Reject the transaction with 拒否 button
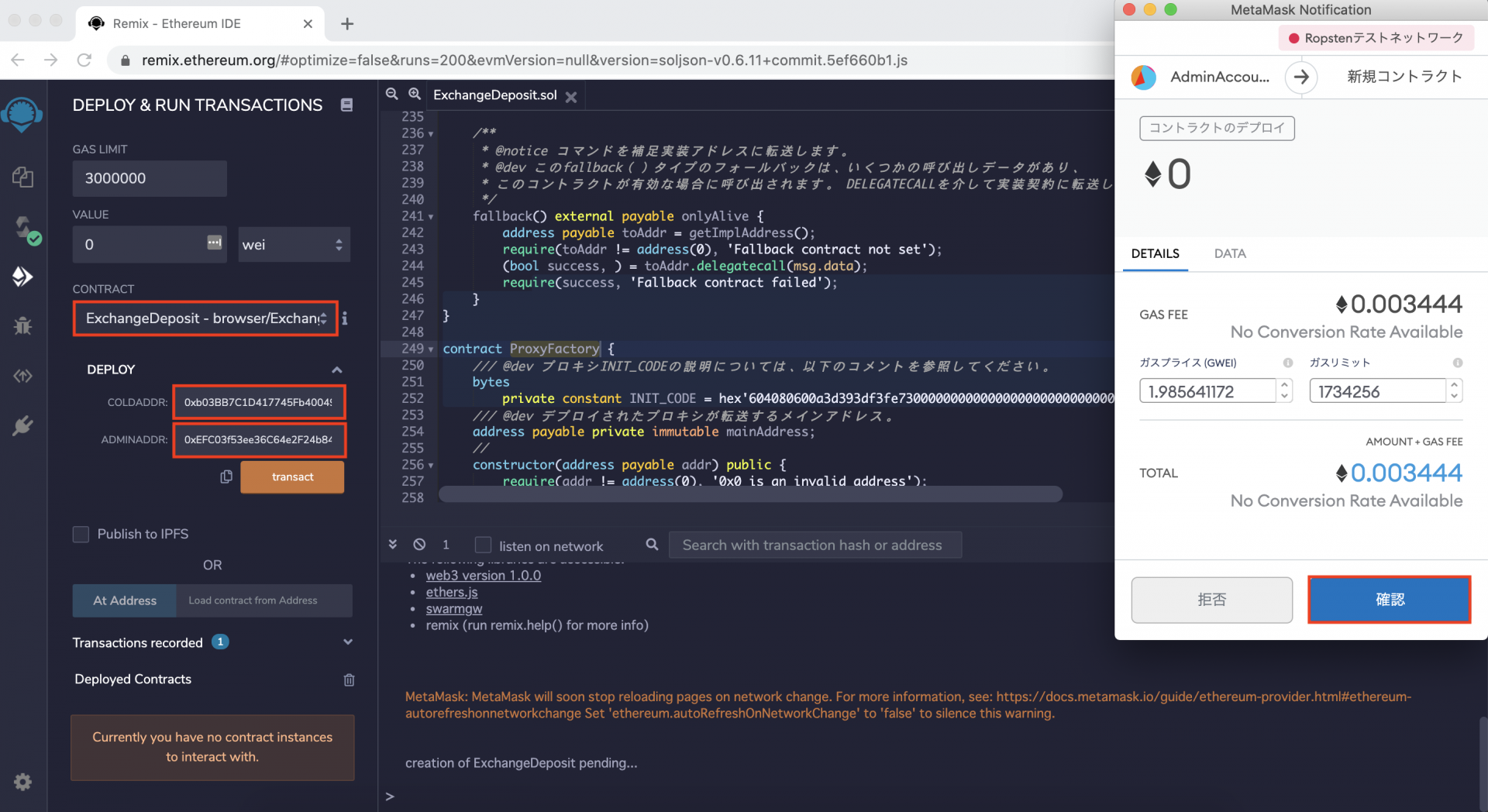Screen dimensions: 1488x812 point(1211,600)
